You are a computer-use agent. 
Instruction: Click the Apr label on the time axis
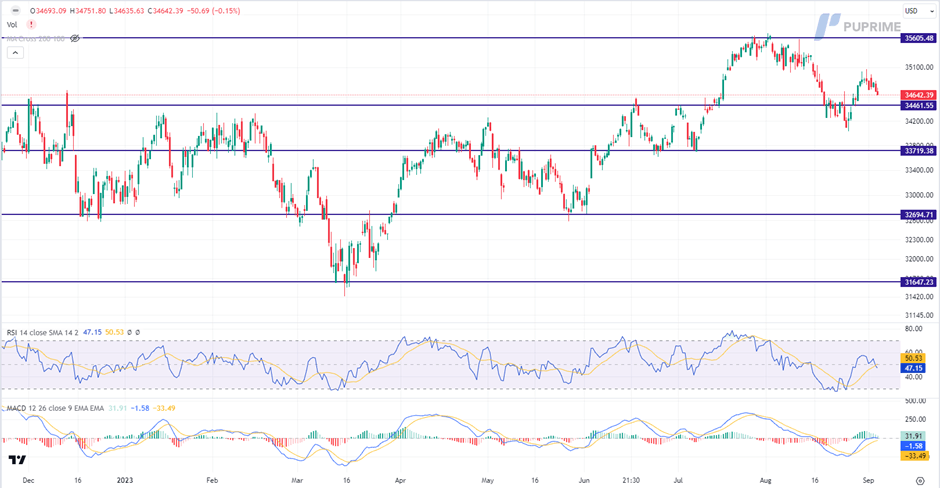point(400,480)
